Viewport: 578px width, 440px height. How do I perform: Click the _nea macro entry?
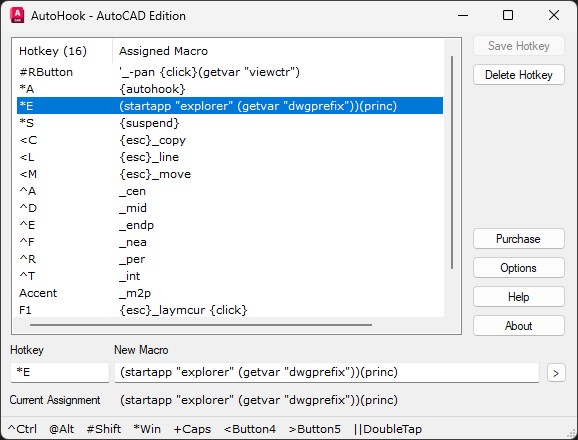tap(133, 242)
